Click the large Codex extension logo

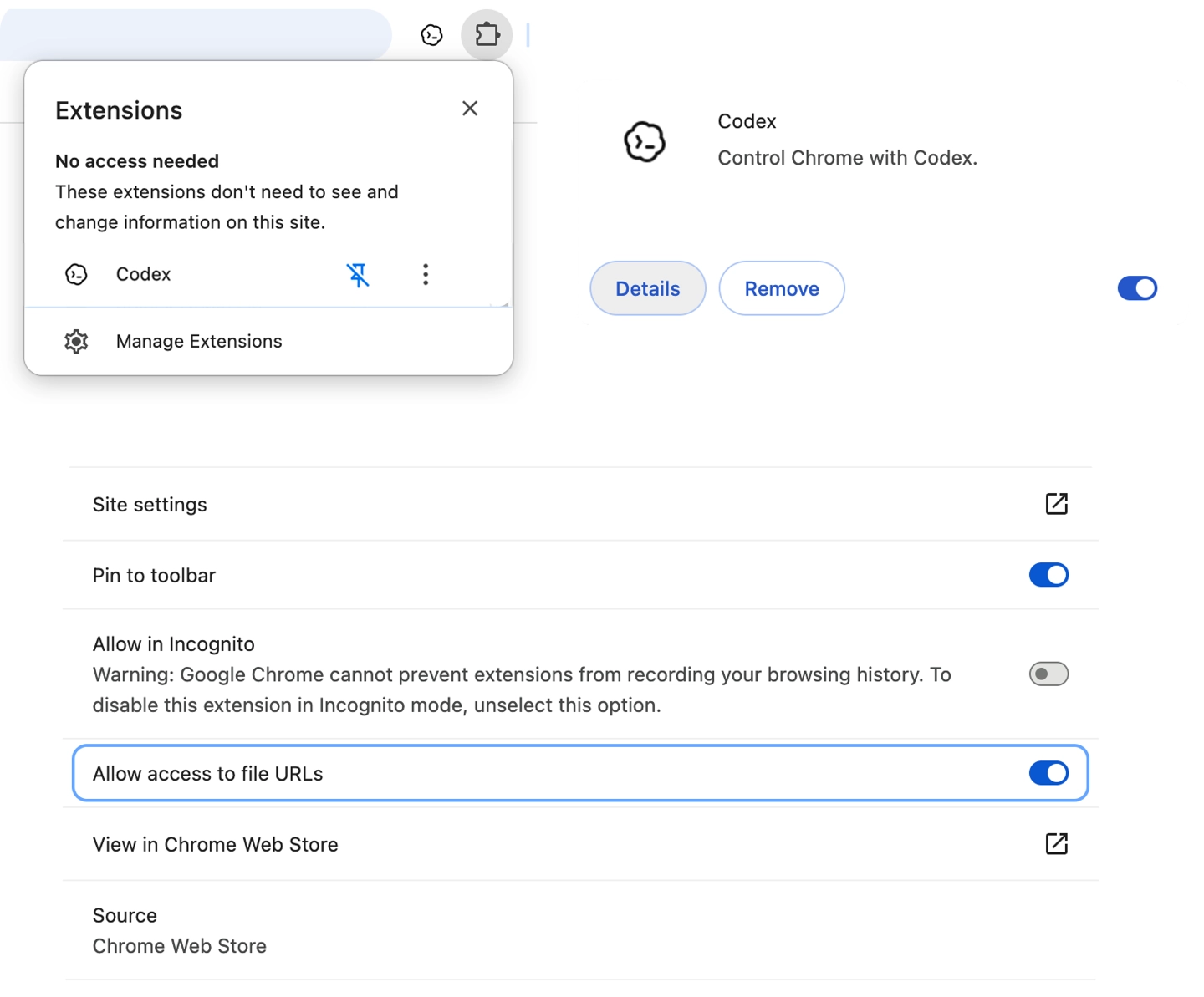[645, 141]
